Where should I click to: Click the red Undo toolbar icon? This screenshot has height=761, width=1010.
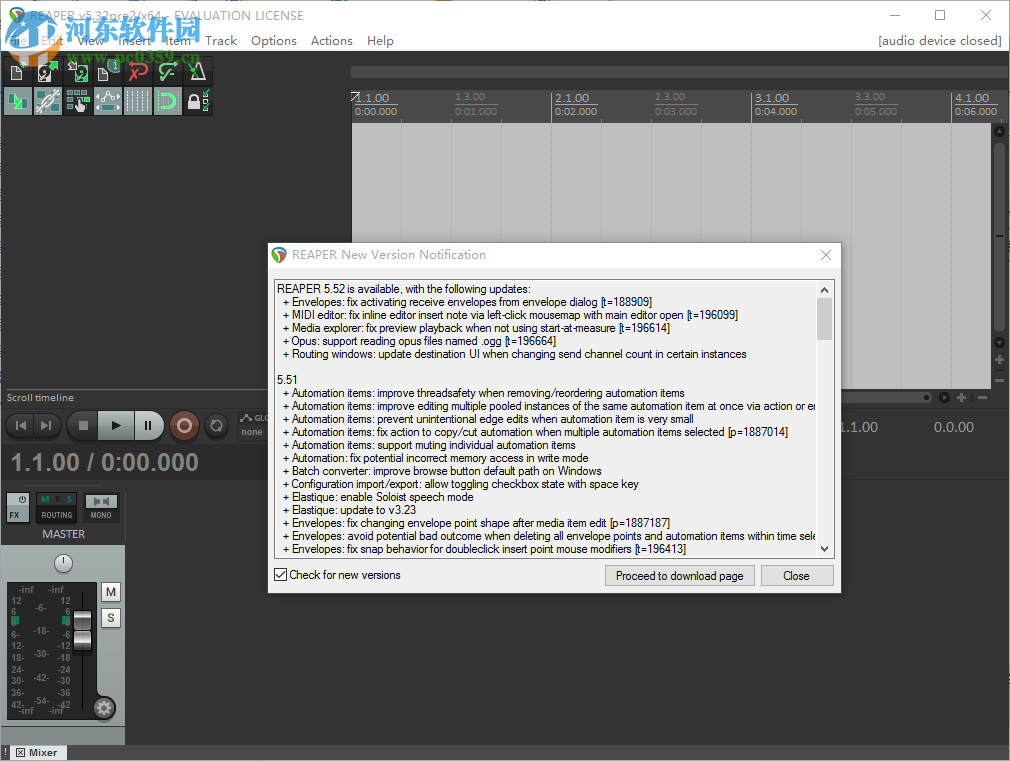click(x=137, y=72)
